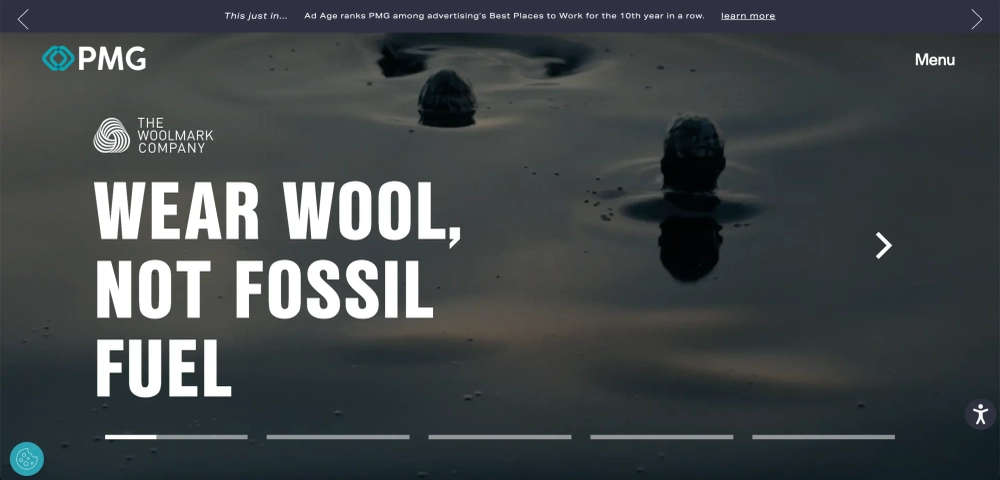
Task: Switch to the third carousel slide indicator
Action: (x=500, y=437)
